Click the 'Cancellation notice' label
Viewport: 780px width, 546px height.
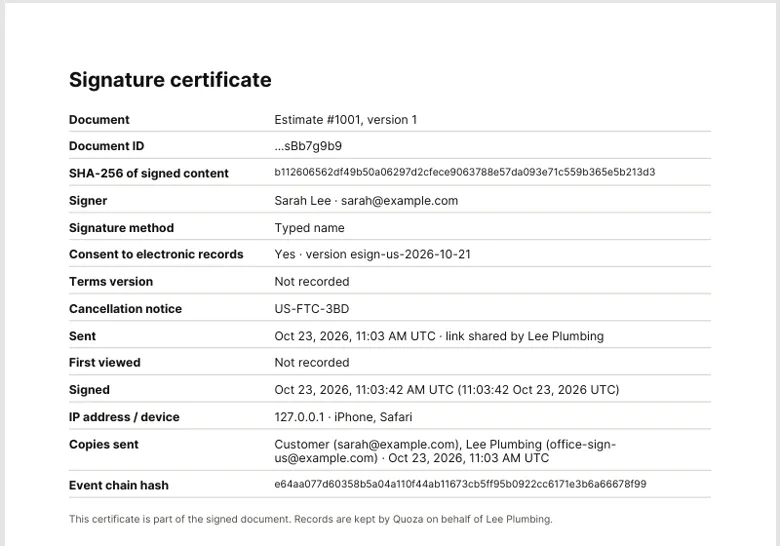(125, 309)
